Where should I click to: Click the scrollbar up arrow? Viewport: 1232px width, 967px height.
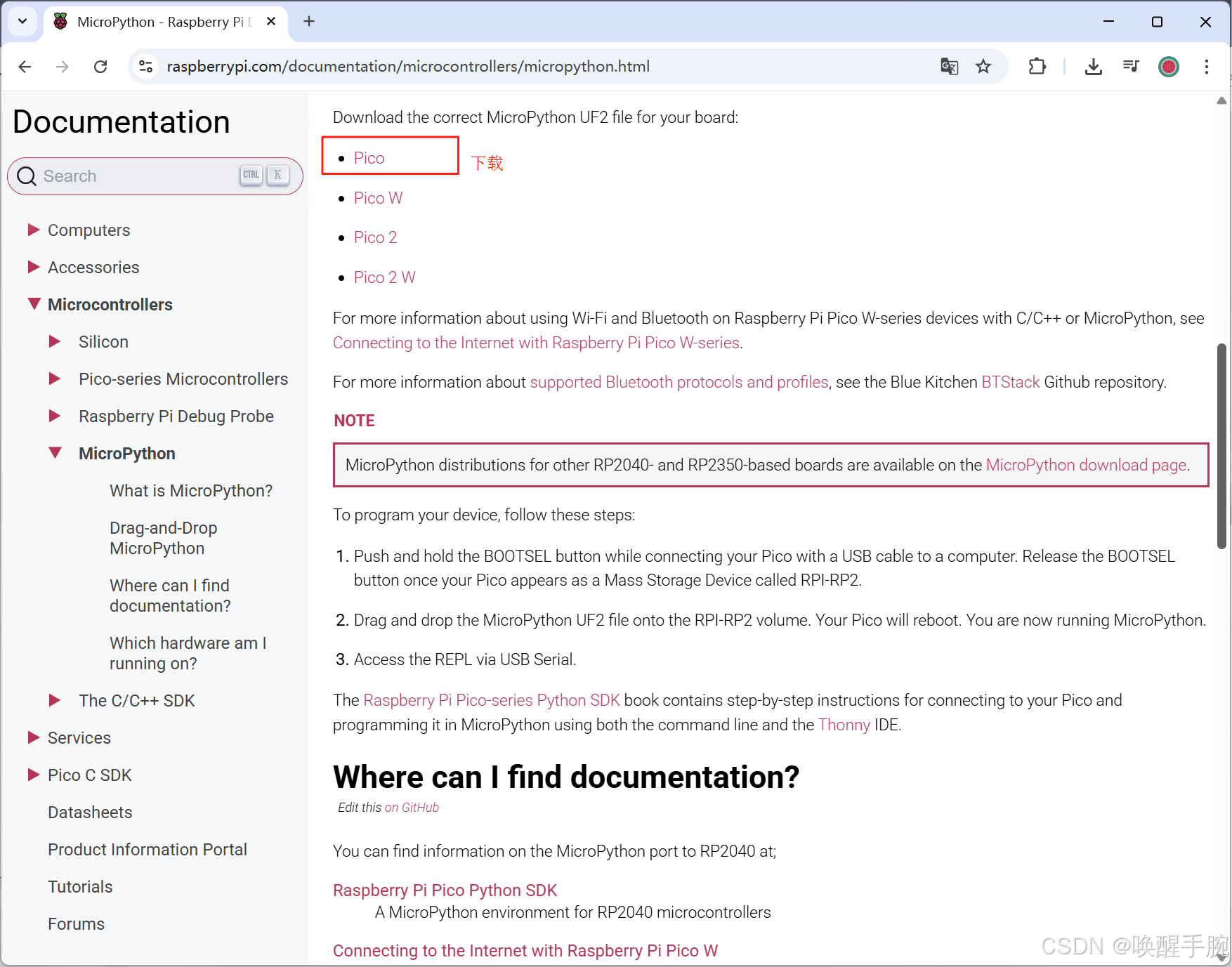pyautogui.click(x=1221, y=100)
